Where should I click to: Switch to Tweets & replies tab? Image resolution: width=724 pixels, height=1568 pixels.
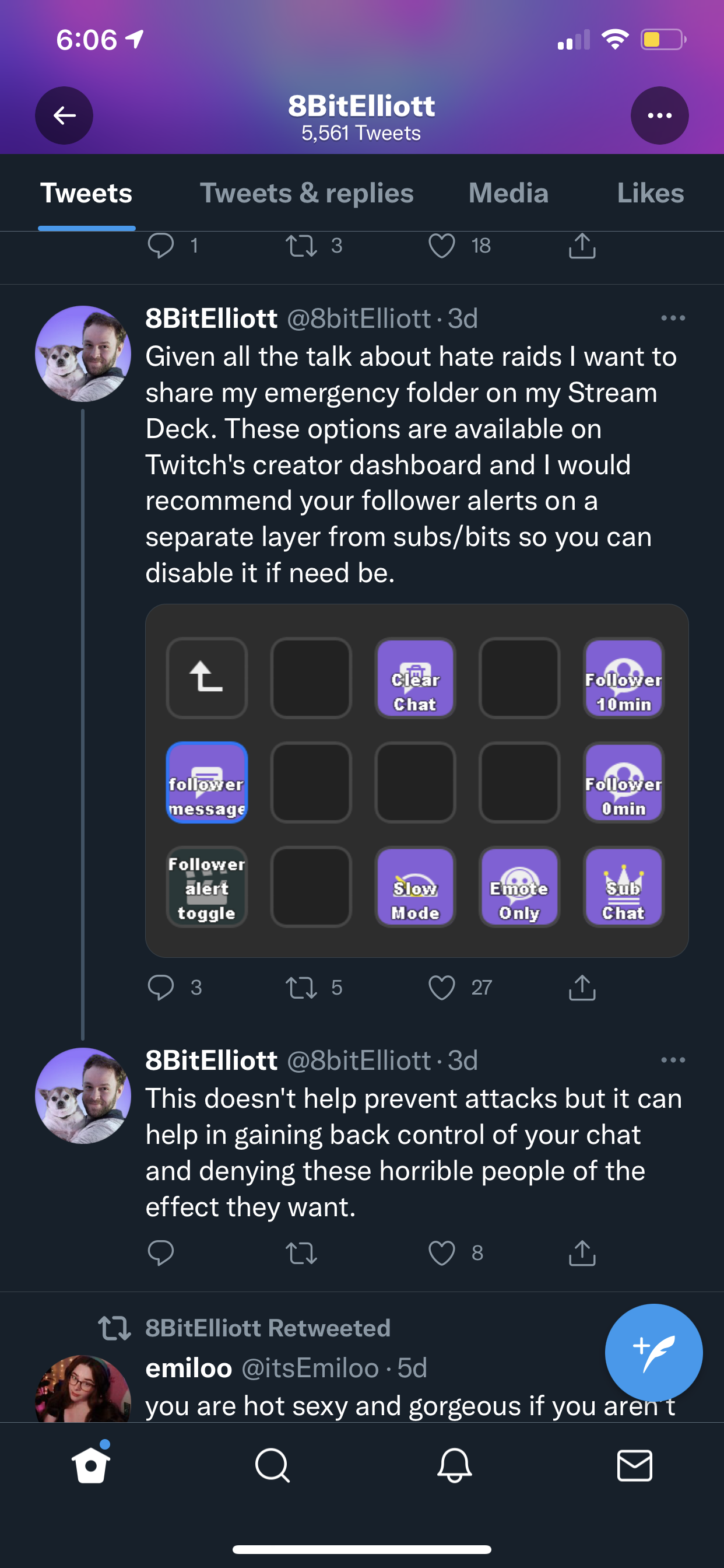(x=307, y=194)
